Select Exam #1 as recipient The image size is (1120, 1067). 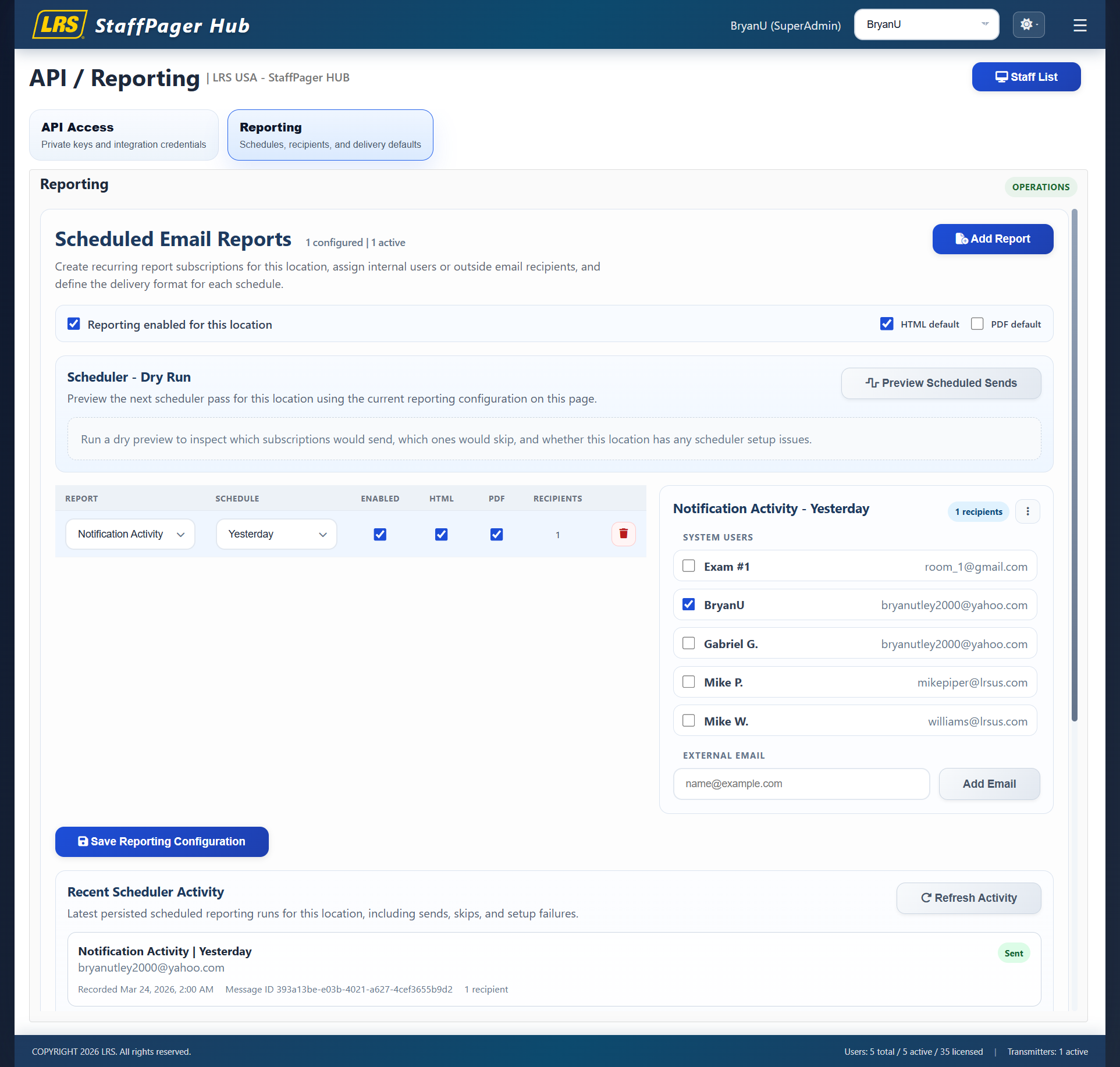point(689,566)
